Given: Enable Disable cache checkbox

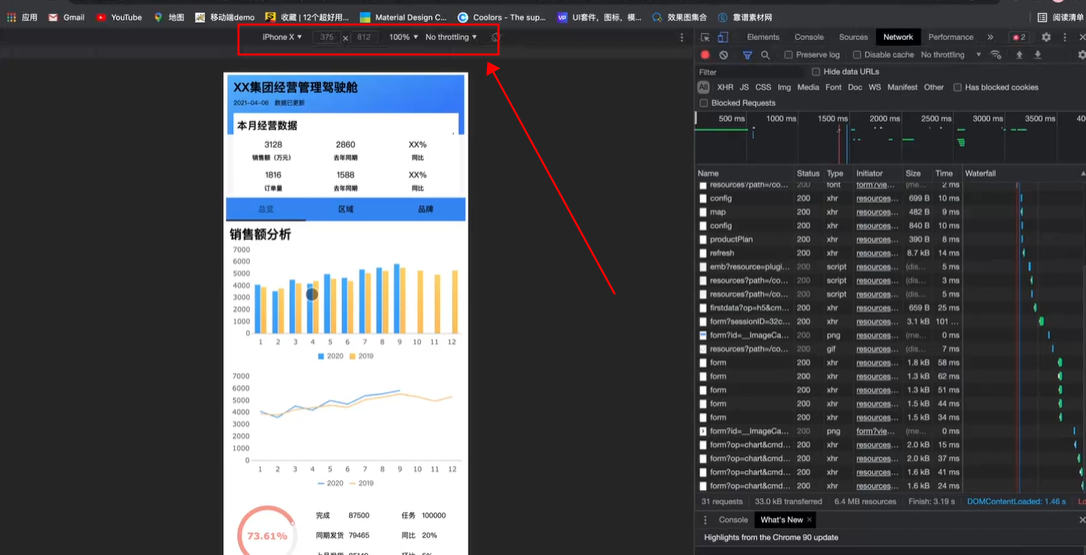Looking at the screenshot, I should coord(857,55).
